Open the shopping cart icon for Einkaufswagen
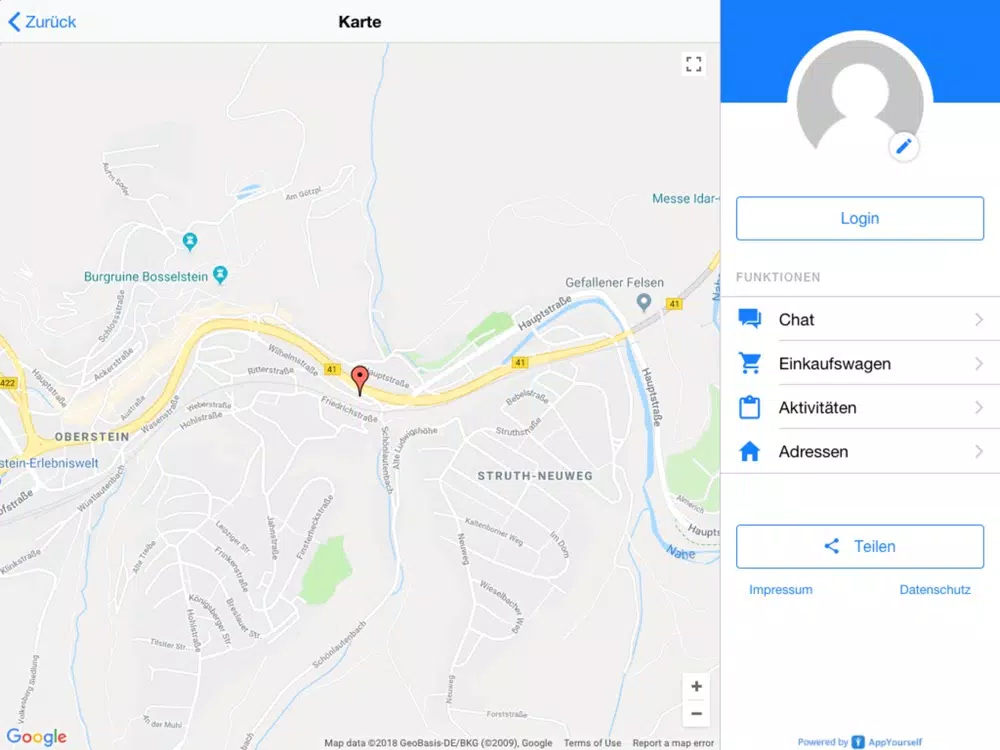The image size is (1000, 750). (x=749, y=363)
